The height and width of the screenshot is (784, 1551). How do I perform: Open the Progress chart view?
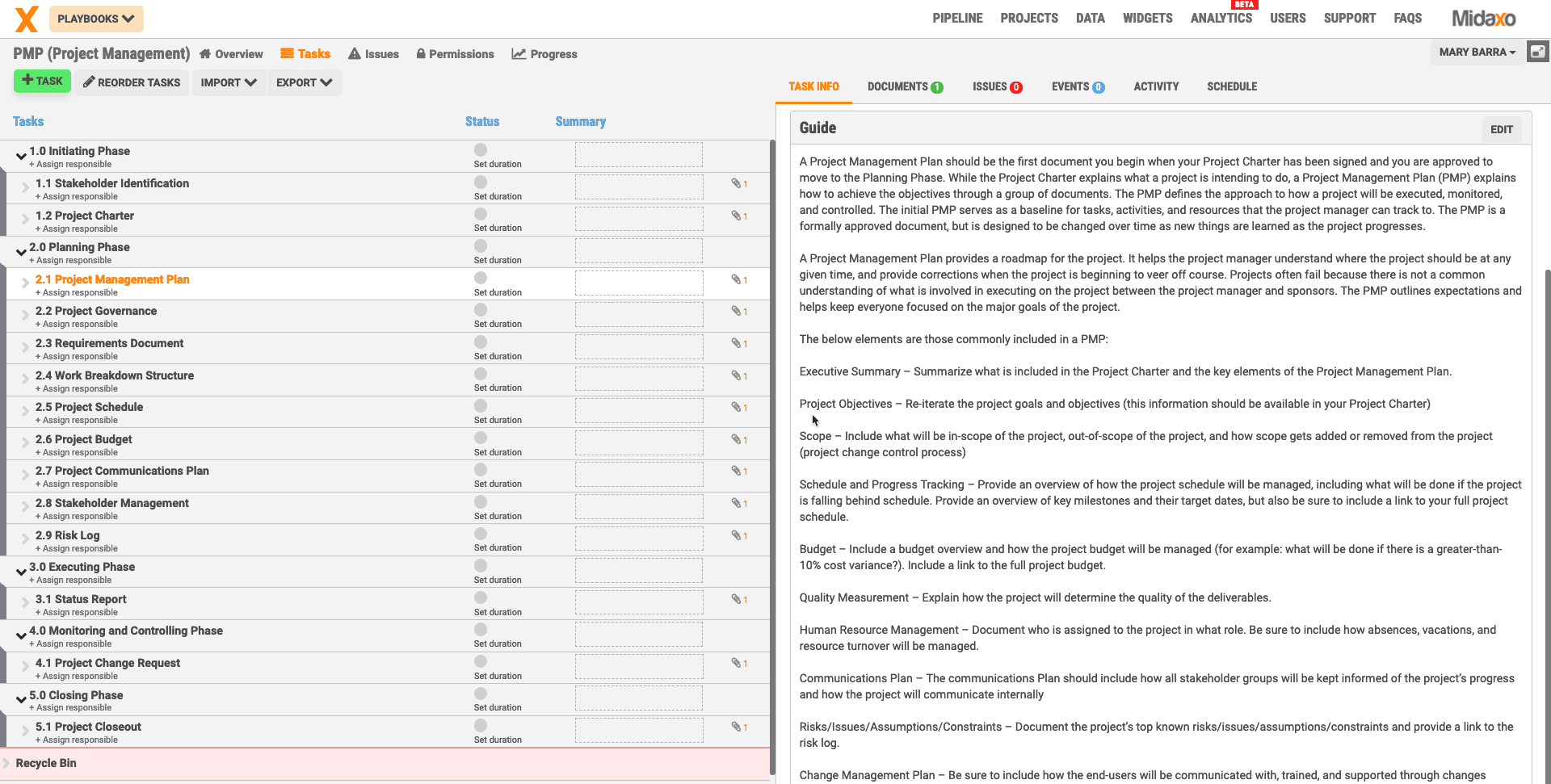pyautogui.click(x=544, y=54)
